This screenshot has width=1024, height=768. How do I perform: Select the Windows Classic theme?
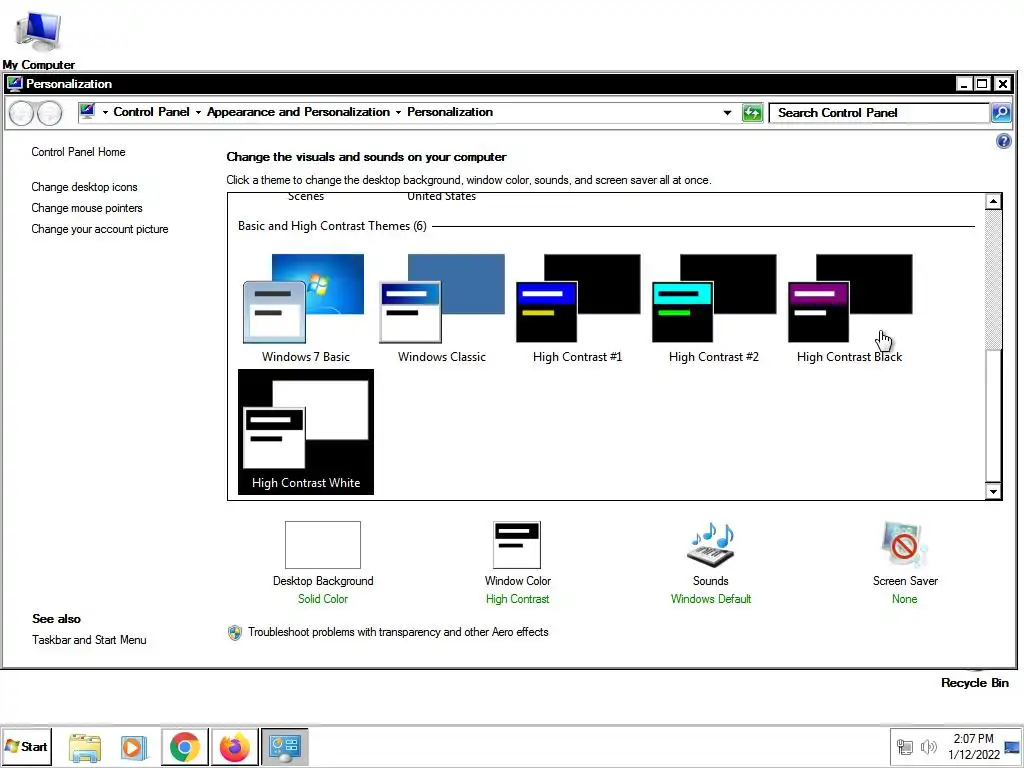[441, 308]
